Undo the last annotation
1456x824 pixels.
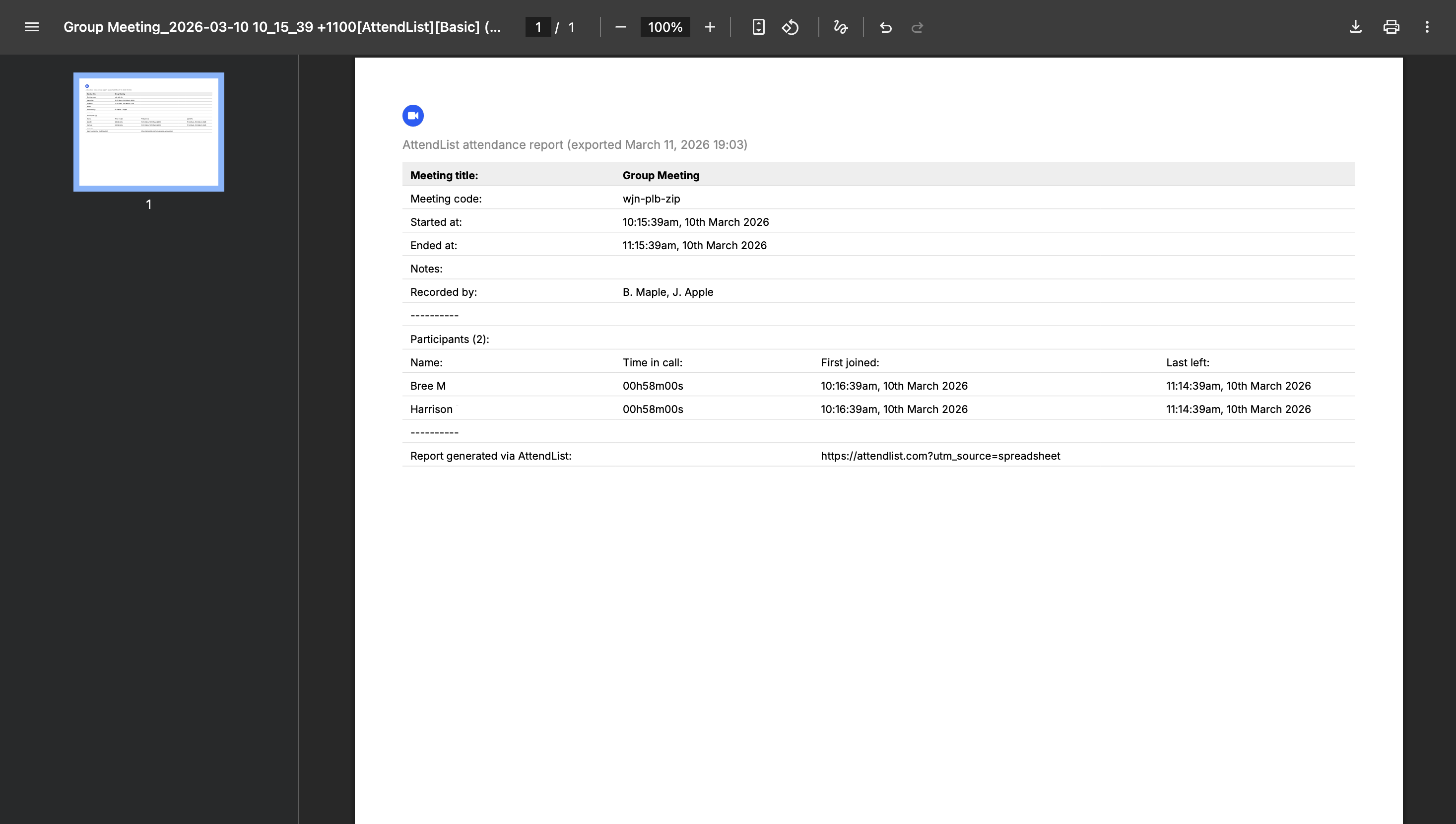coord(886,27)
